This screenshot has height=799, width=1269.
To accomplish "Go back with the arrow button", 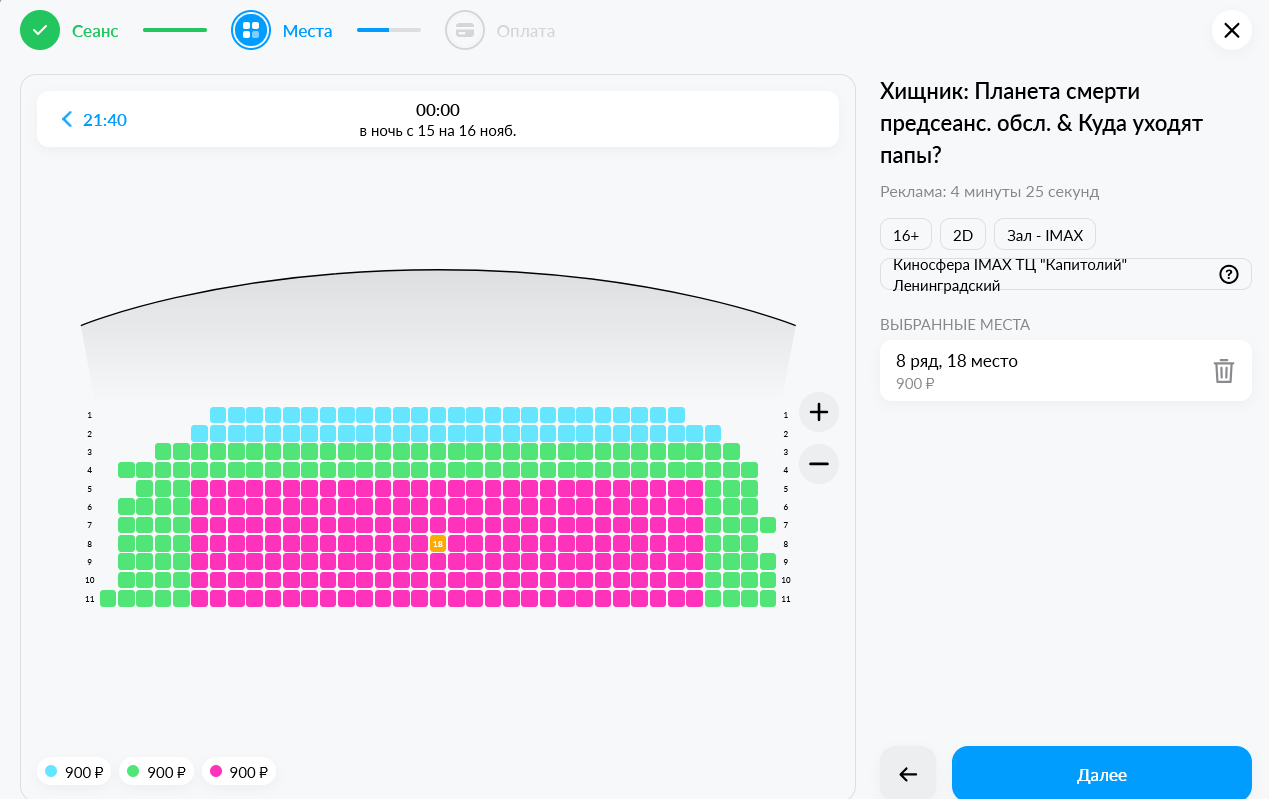I will (x=908, y=774).
